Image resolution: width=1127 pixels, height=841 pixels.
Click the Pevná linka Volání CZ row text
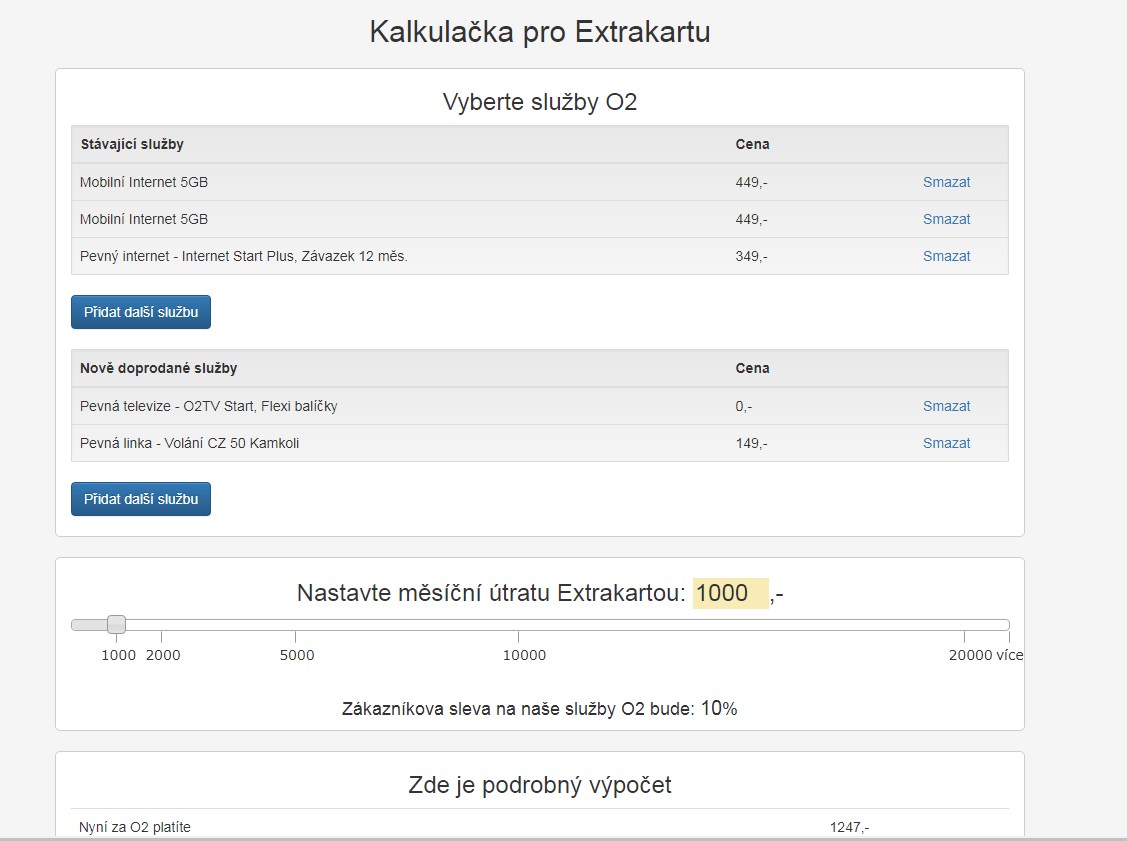coord(189,443)
